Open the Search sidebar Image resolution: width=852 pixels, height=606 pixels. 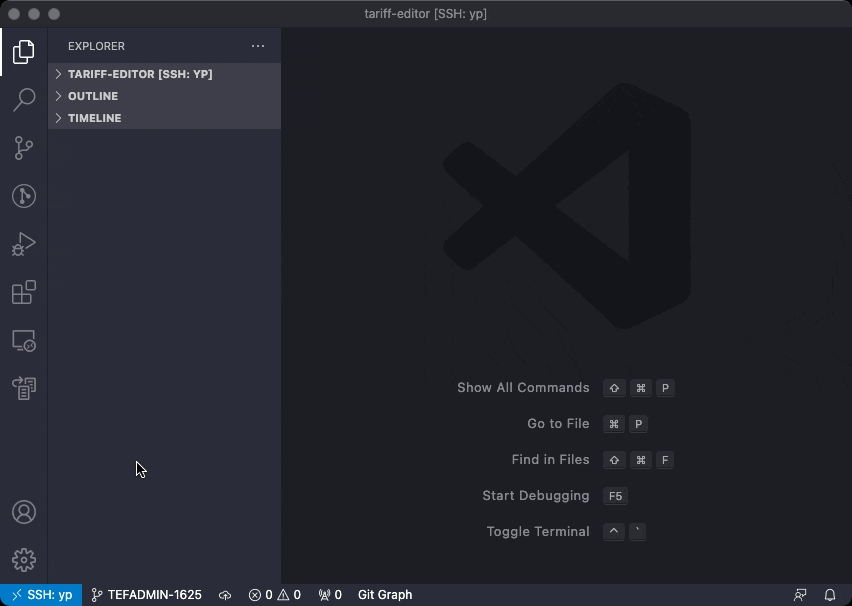click(x=24, y=100)
